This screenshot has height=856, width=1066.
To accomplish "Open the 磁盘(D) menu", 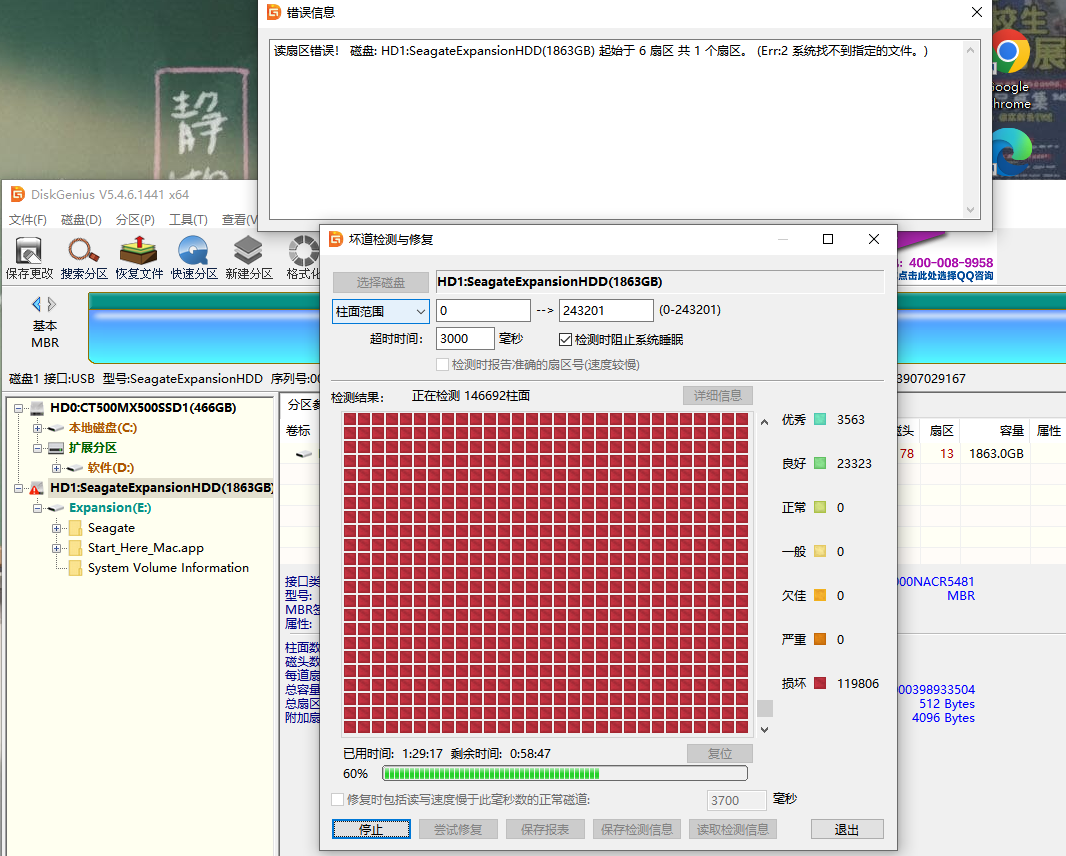I will pos(81,220).
